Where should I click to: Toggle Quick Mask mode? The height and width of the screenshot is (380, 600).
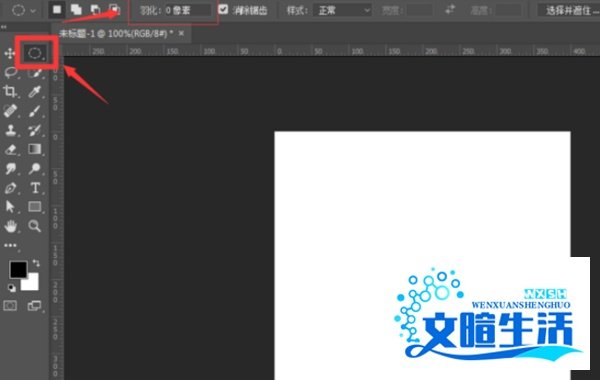[x=10, y=305]
